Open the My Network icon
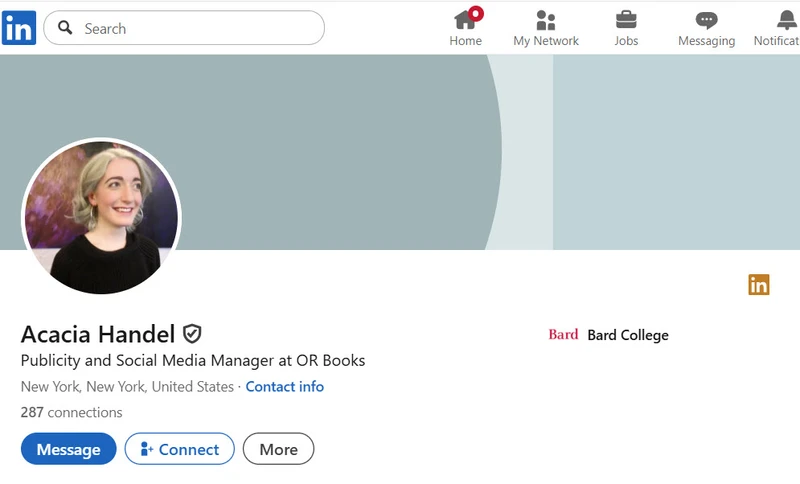 point(545,20)
